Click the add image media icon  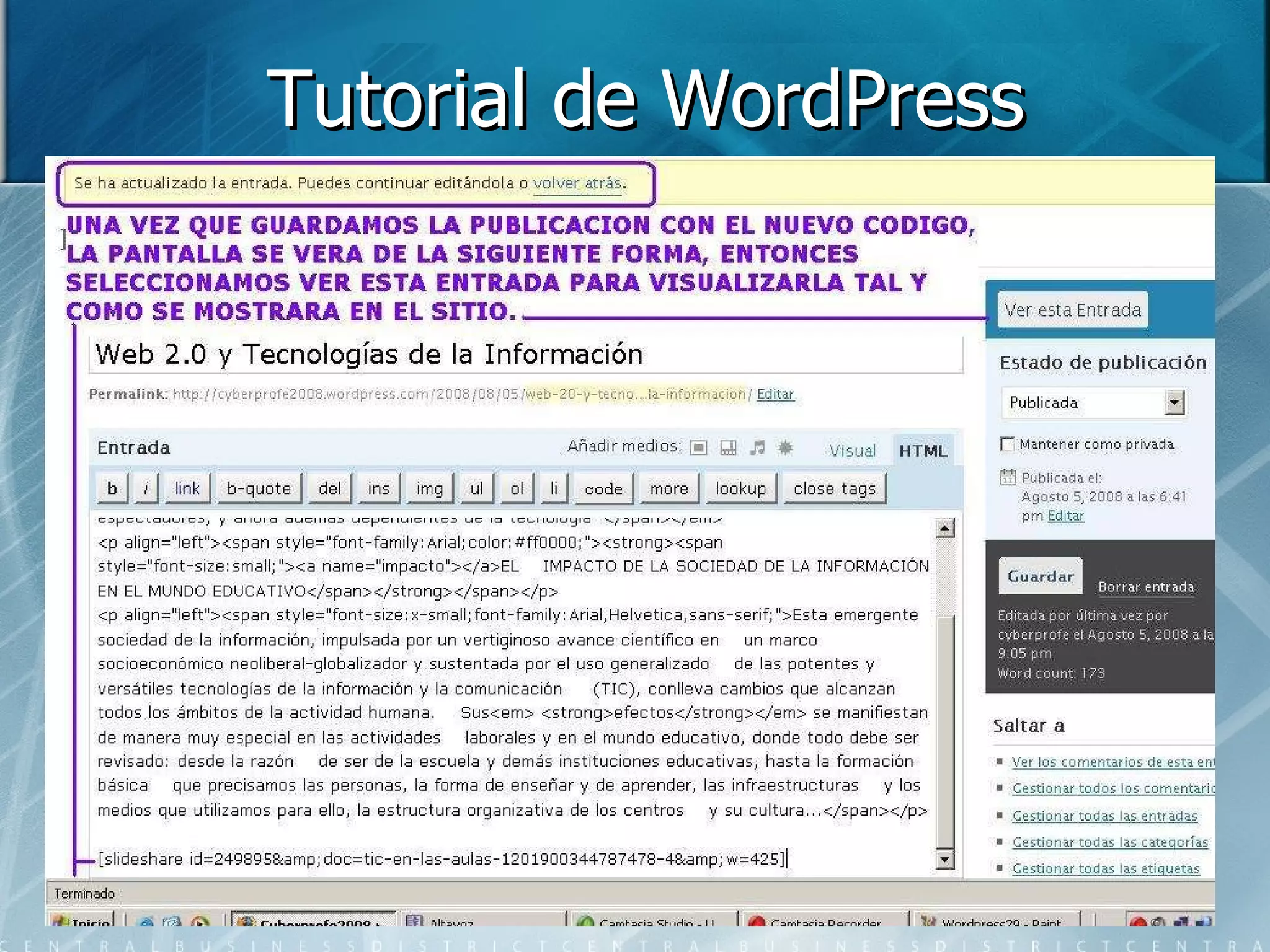coord(698,447)
